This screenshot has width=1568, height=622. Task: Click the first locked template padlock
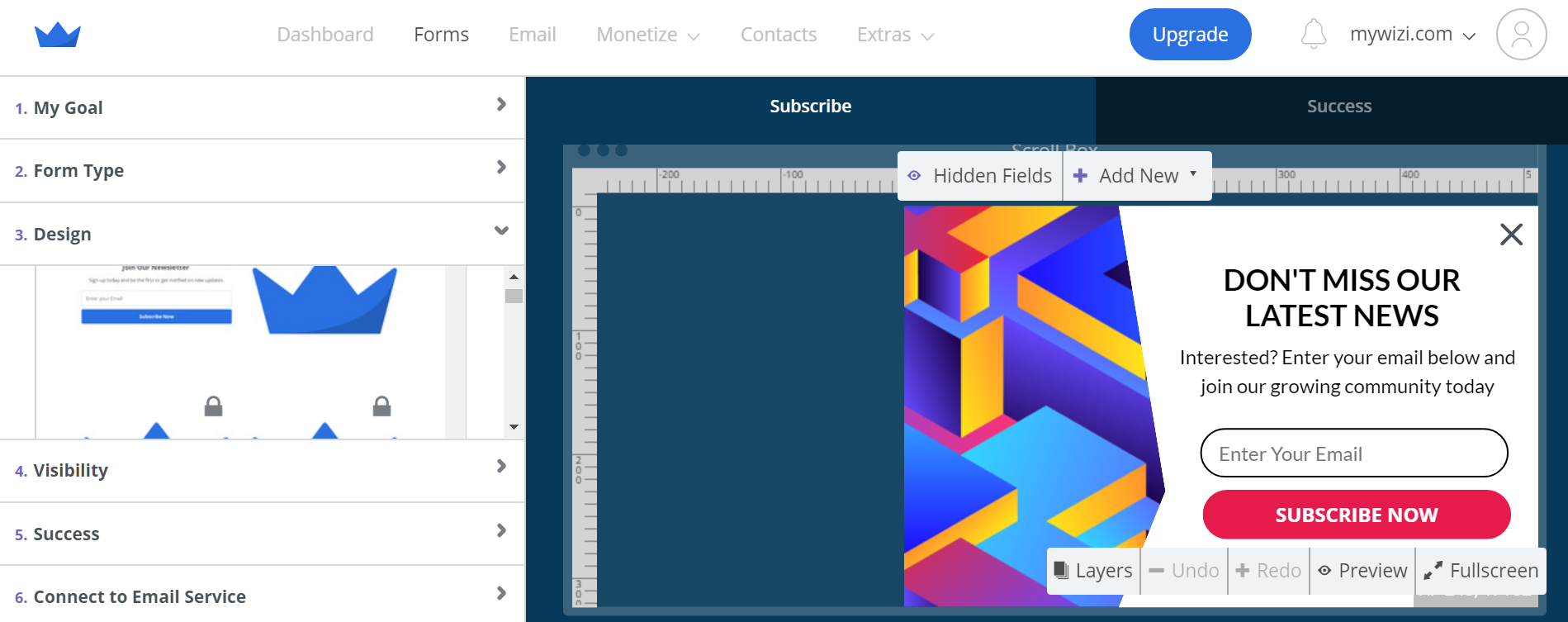coord(213,406)
